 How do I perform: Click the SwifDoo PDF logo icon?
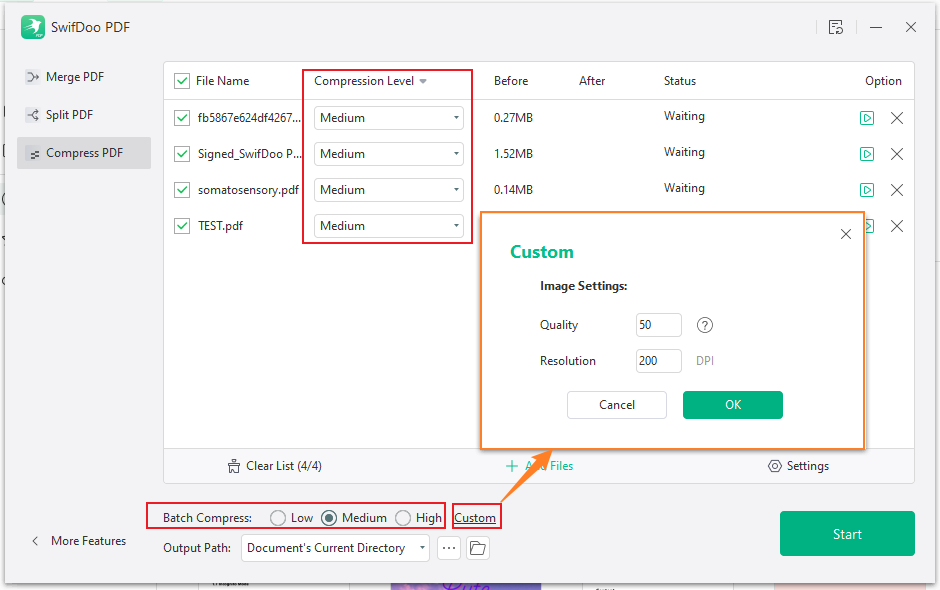point(33,27)
